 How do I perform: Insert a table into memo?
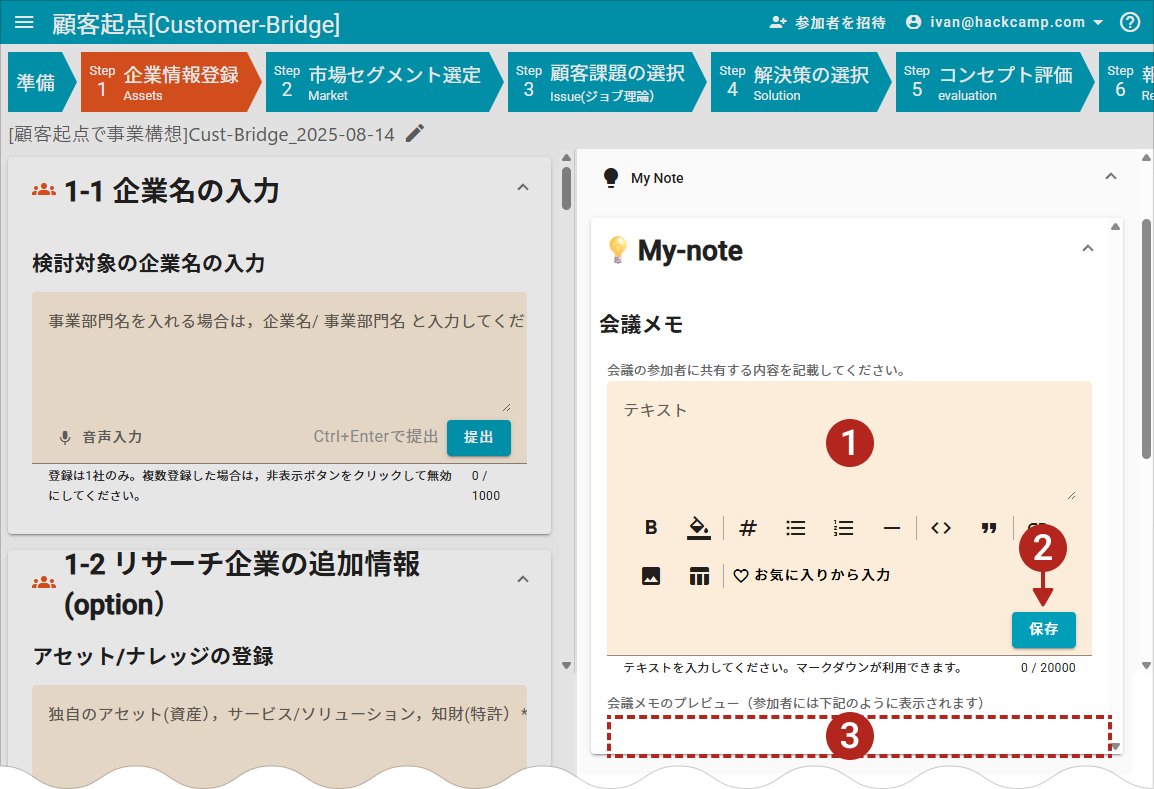pos(699,576)
